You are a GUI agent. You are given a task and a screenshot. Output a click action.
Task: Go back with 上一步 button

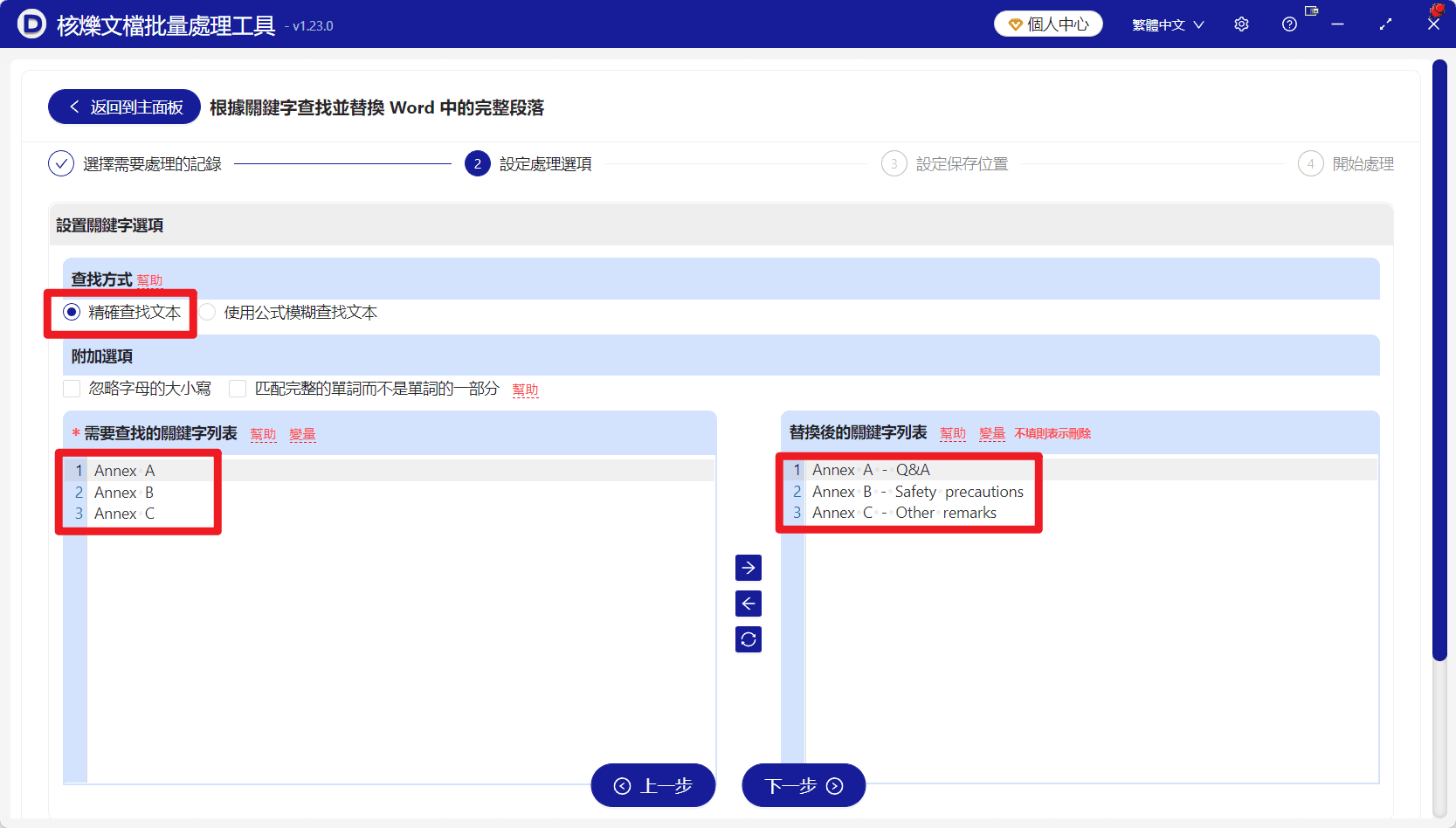(653, 786)
